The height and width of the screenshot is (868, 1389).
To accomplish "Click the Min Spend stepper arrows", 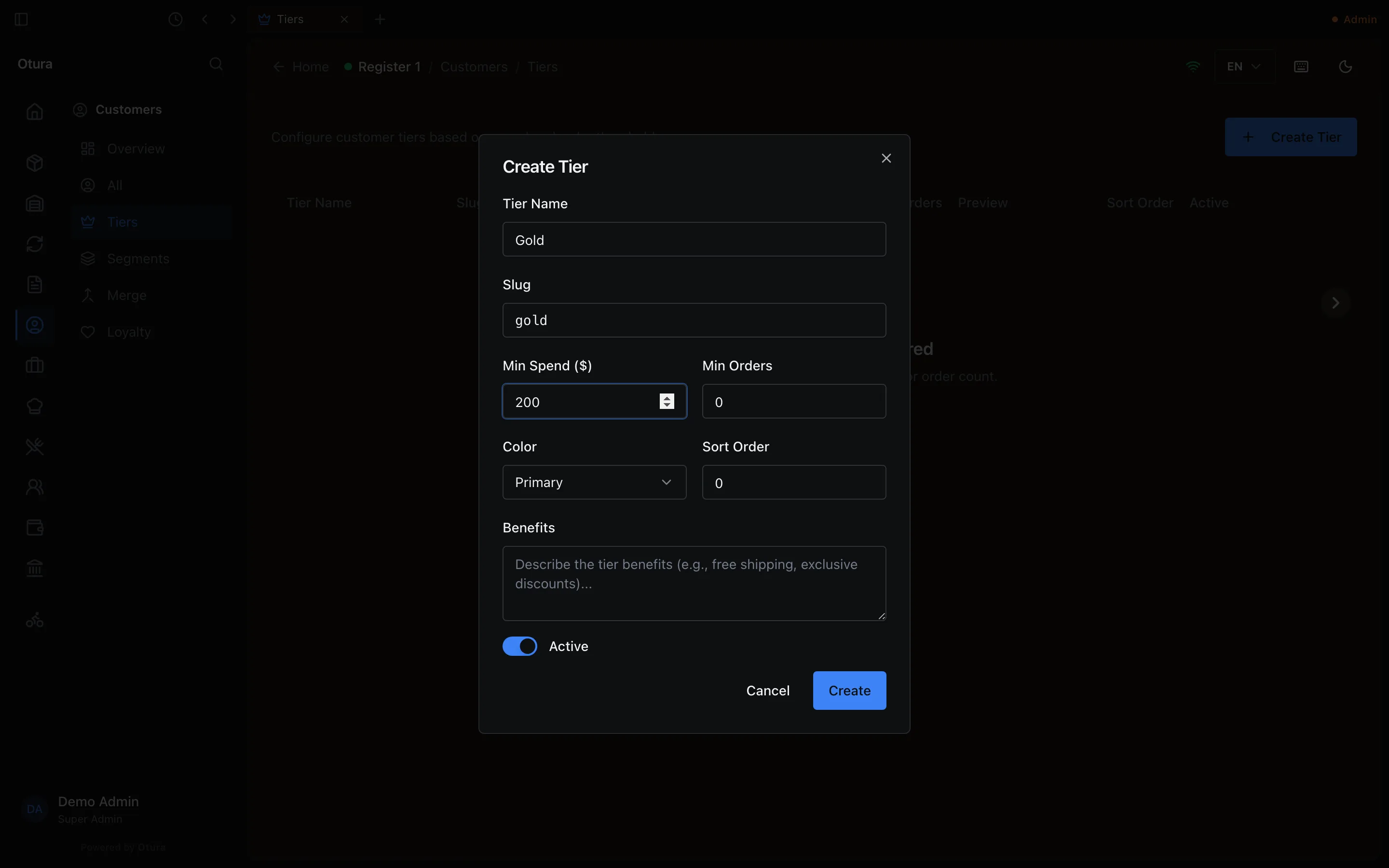I will pos(667,401).
